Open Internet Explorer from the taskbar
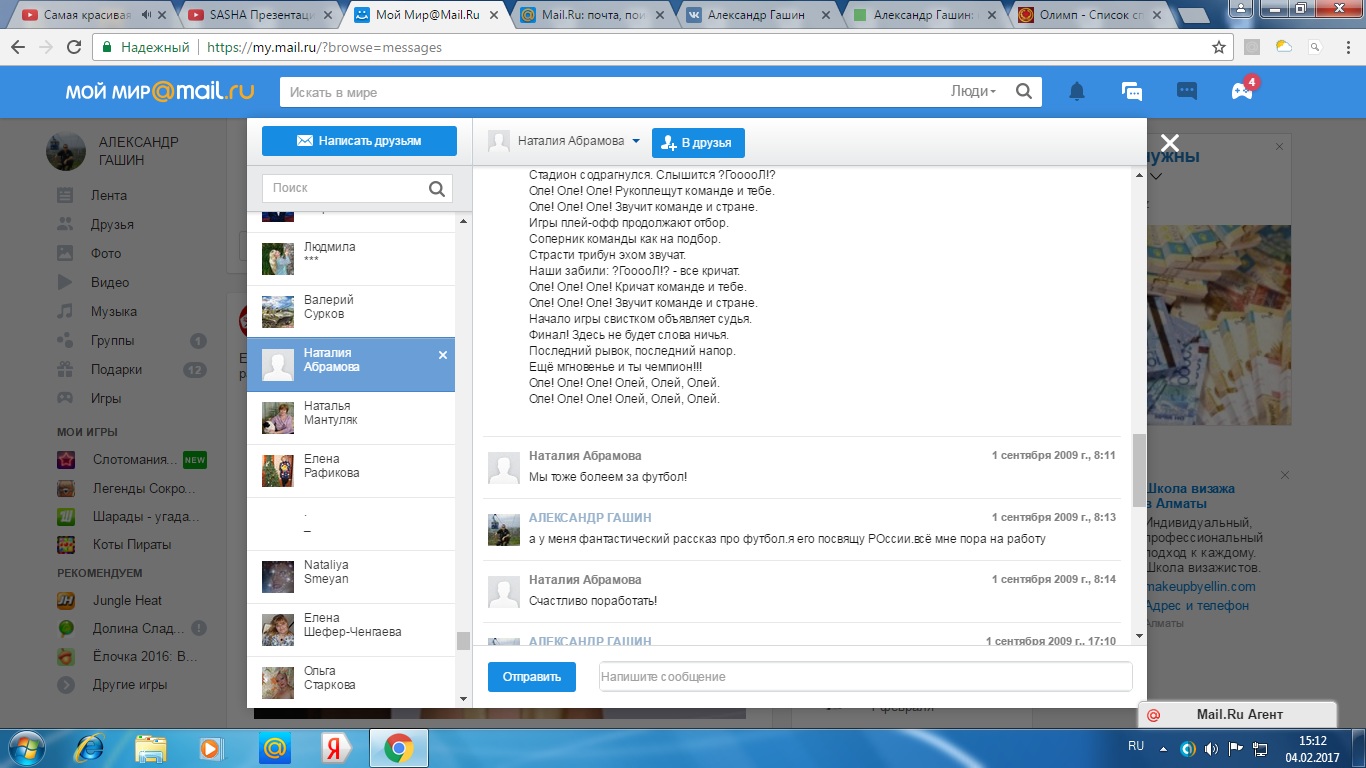 pyautogui.click(x=89, y=747)
